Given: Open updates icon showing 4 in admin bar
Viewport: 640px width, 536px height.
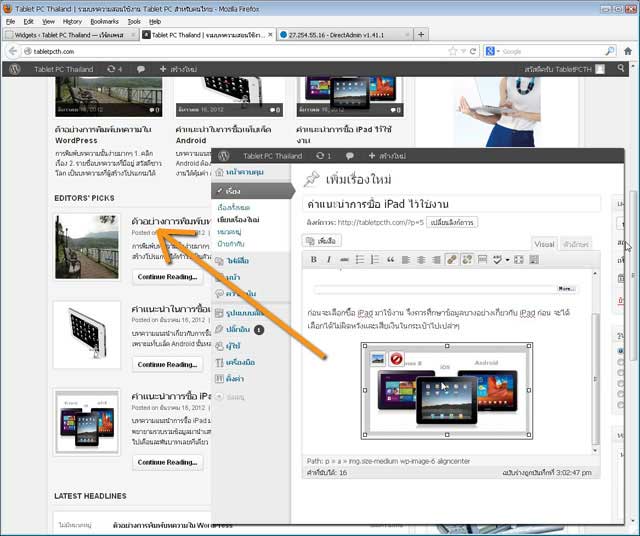Looking at the screenshot, I should (x=114, y=69).
